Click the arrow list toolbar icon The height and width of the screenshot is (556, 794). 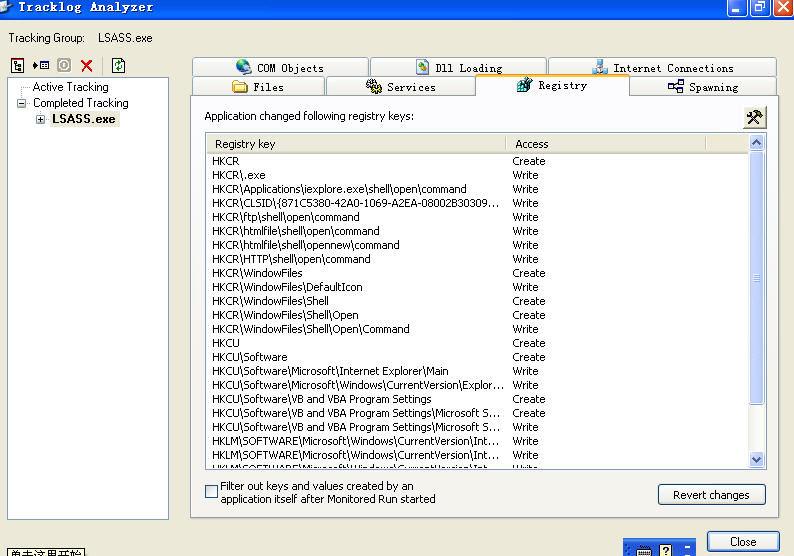pos(41,65)
